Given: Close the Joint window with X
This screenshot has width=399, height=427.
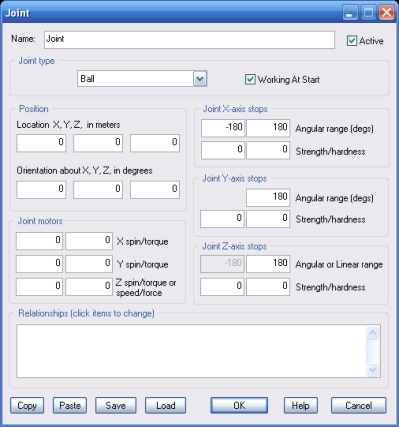Looking at the screenshot, I should 387,13.
